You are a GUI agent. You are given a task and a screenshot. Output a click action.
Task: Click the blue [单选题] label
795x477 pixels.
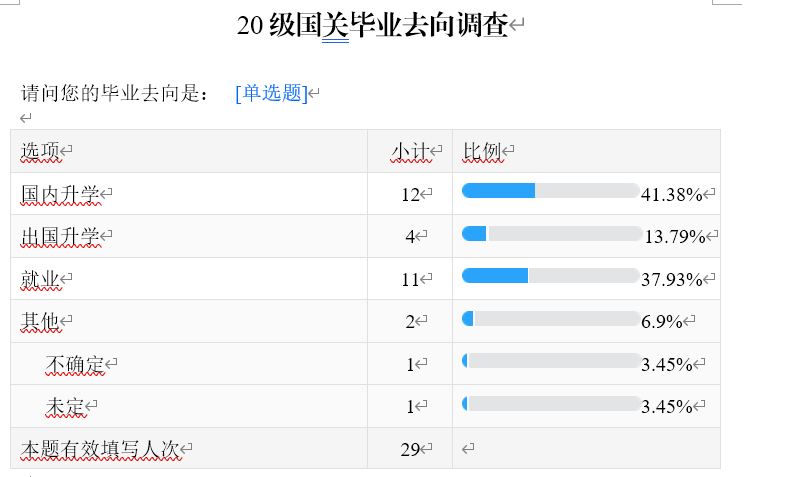[x=271, y=93]
